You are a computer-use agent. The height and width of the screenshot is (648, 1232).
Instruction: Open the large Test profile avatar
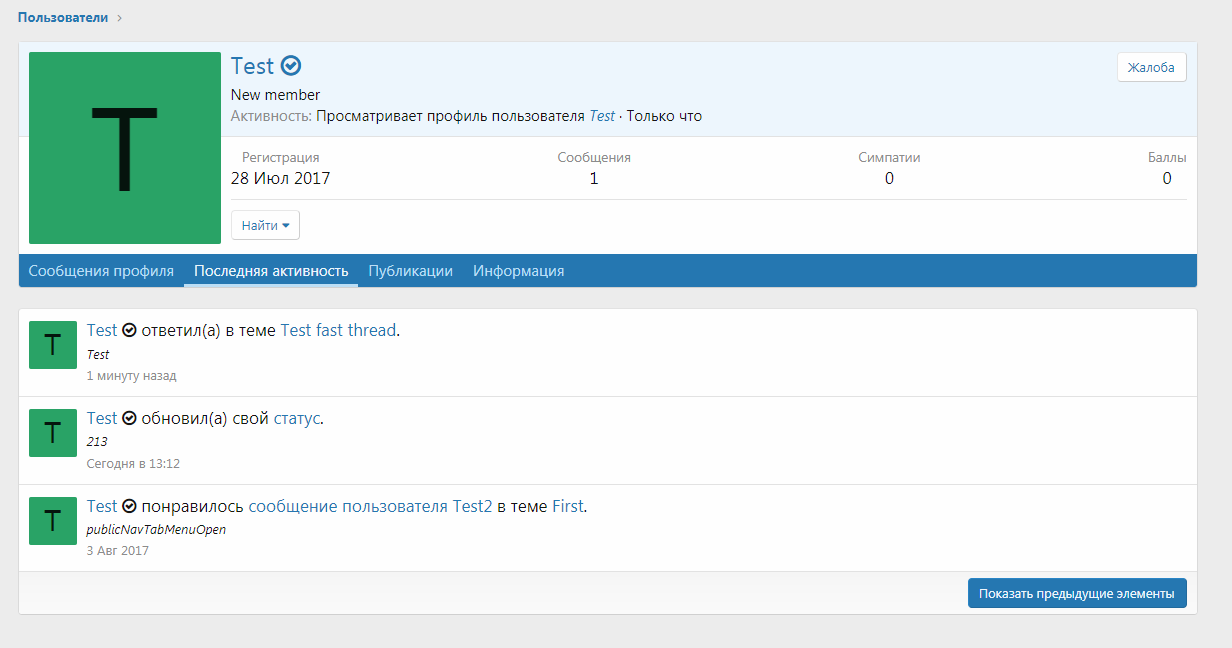[124, 146]
